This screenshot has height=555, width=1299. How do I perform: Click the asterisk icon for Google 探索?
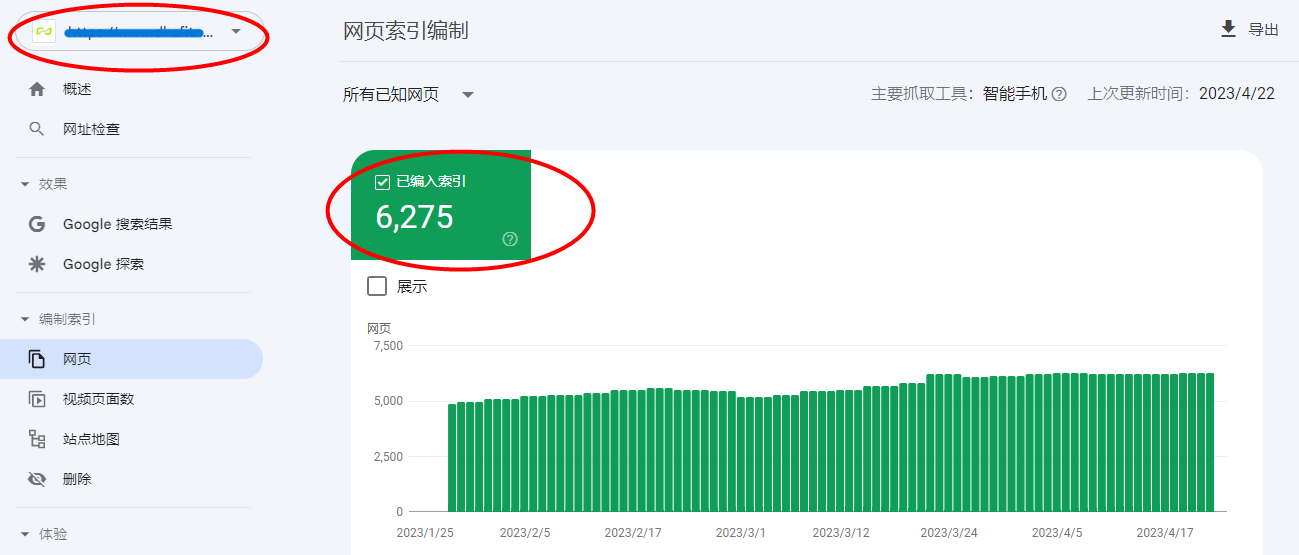[37, 264]
